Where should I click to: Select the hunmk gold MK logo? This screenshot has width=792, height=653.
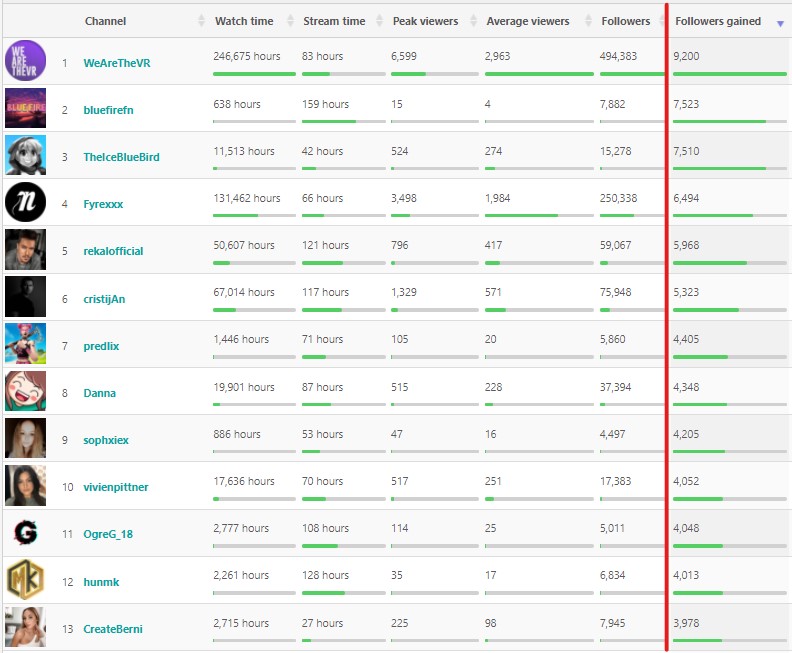pyautogui.click(x=25, y=581)
